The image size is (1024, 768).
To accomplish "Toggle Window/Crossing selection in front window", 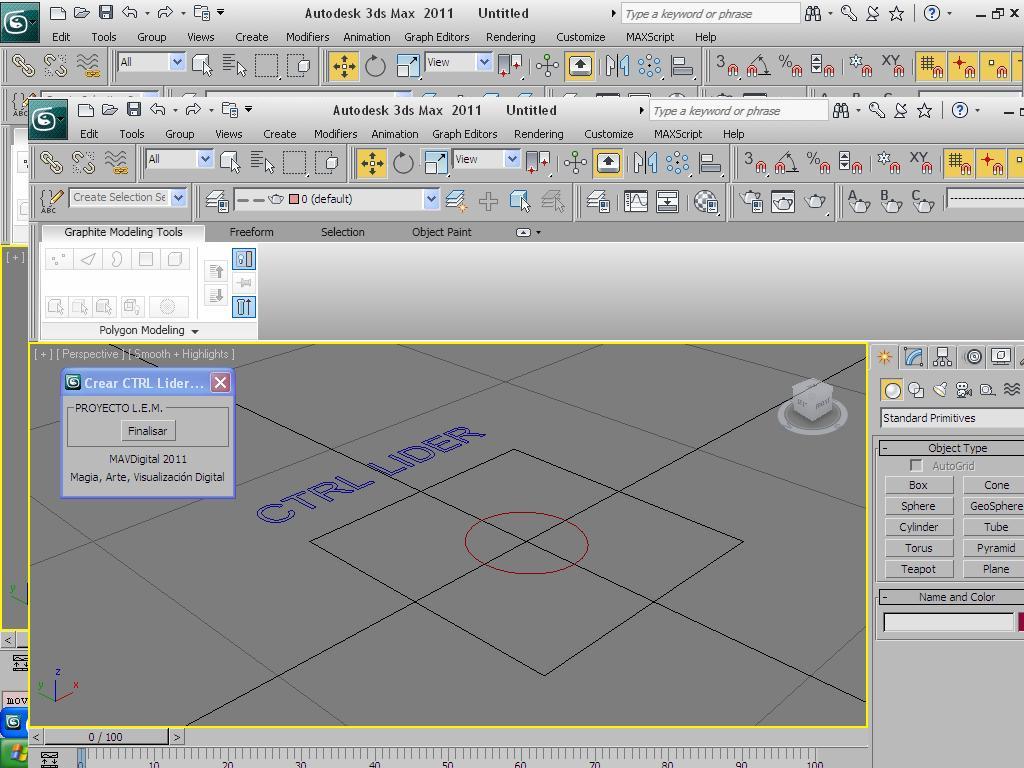I will point(326,162).
